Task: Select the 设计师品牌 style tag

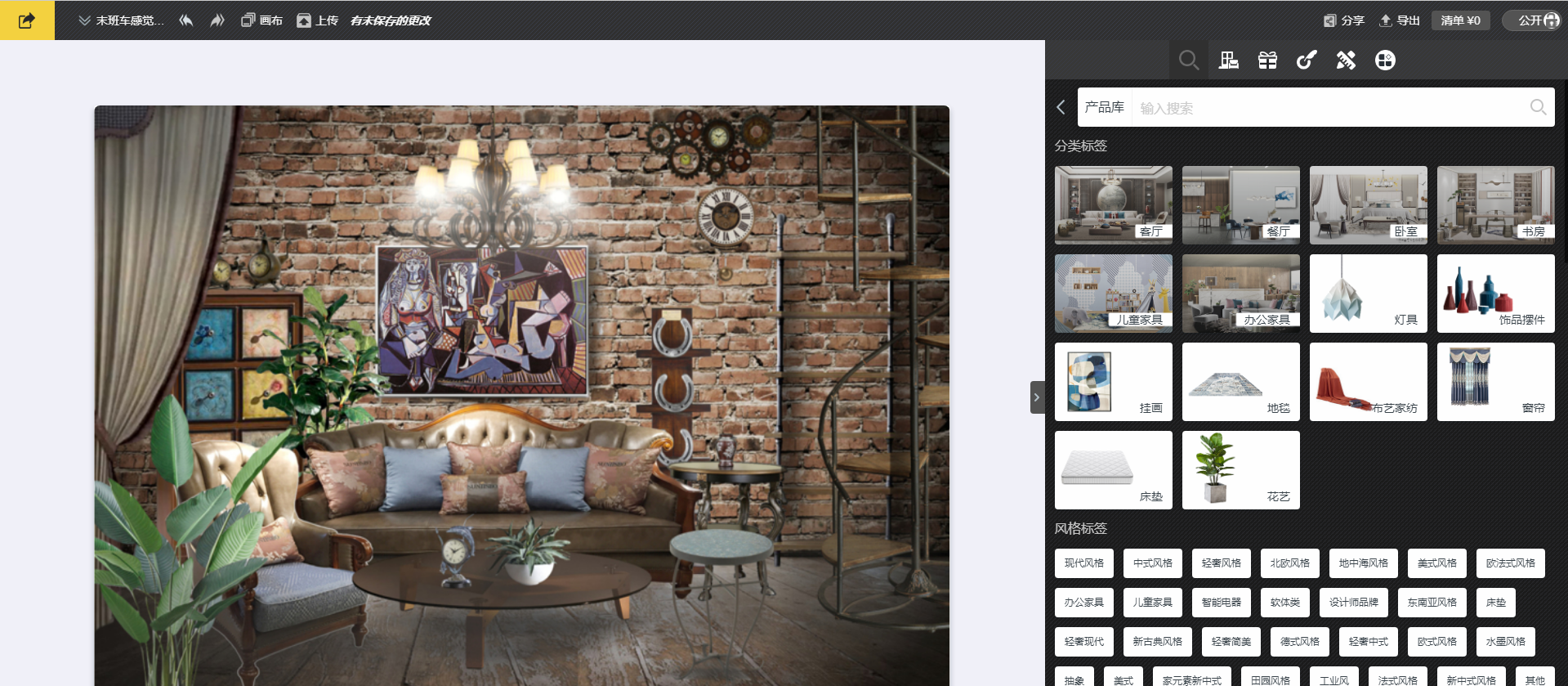Action: pyautogui.click(x=1354, y=603)
